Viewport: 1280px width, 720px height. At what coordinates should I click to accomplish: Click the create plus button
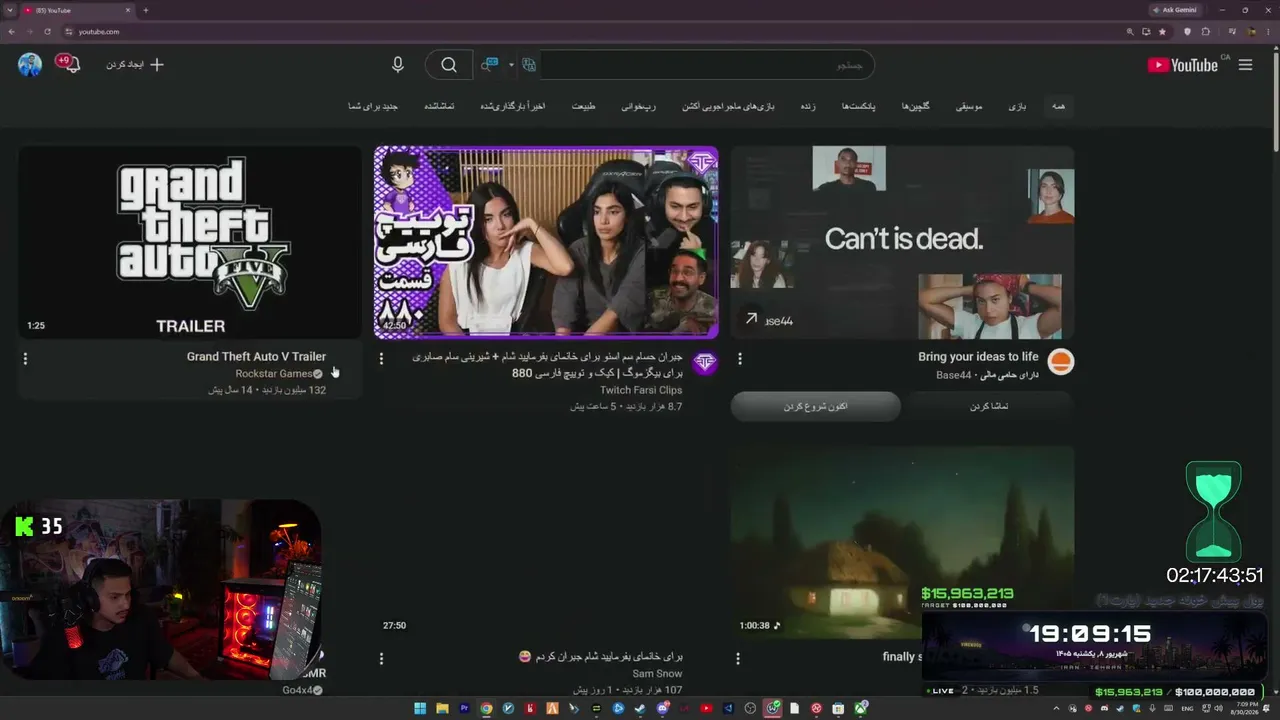[156, 65]
